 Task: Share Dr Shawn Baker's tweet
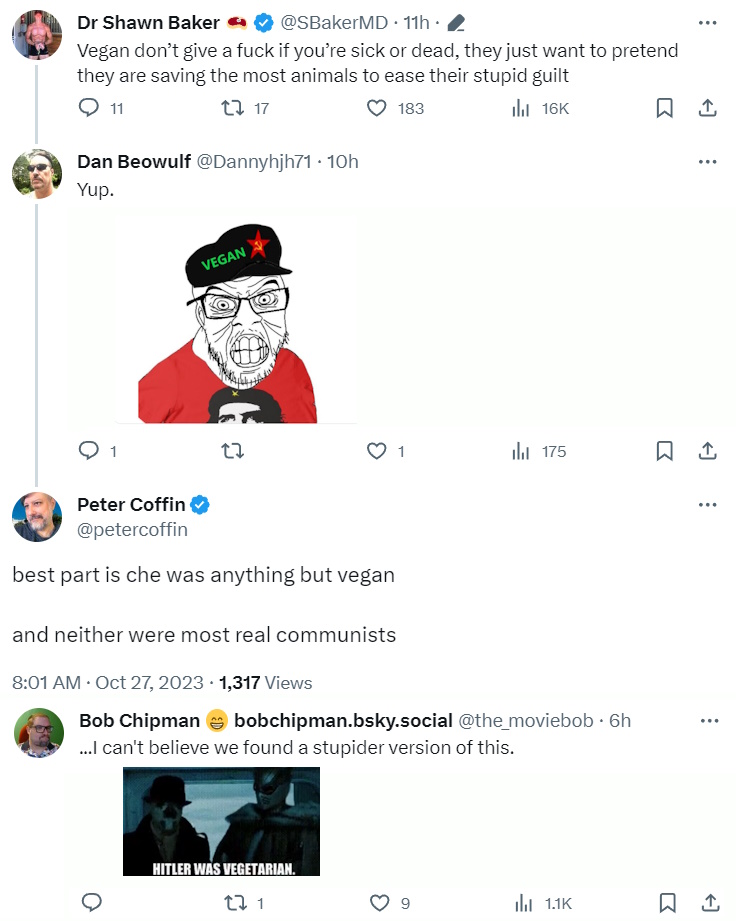click(707, 108)
